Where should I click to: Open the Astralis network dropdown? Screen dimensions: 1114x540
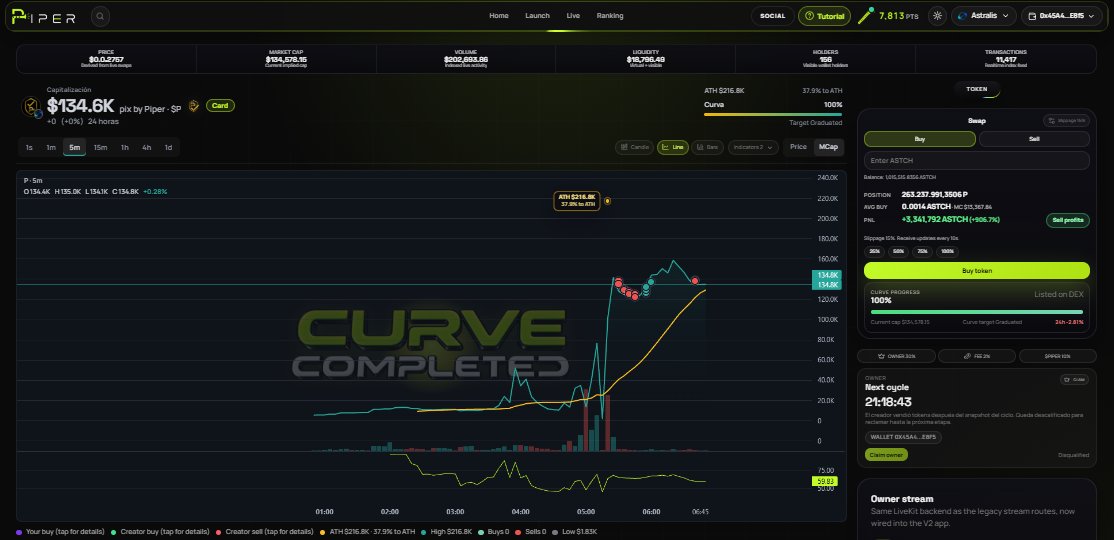pos(983,16)
